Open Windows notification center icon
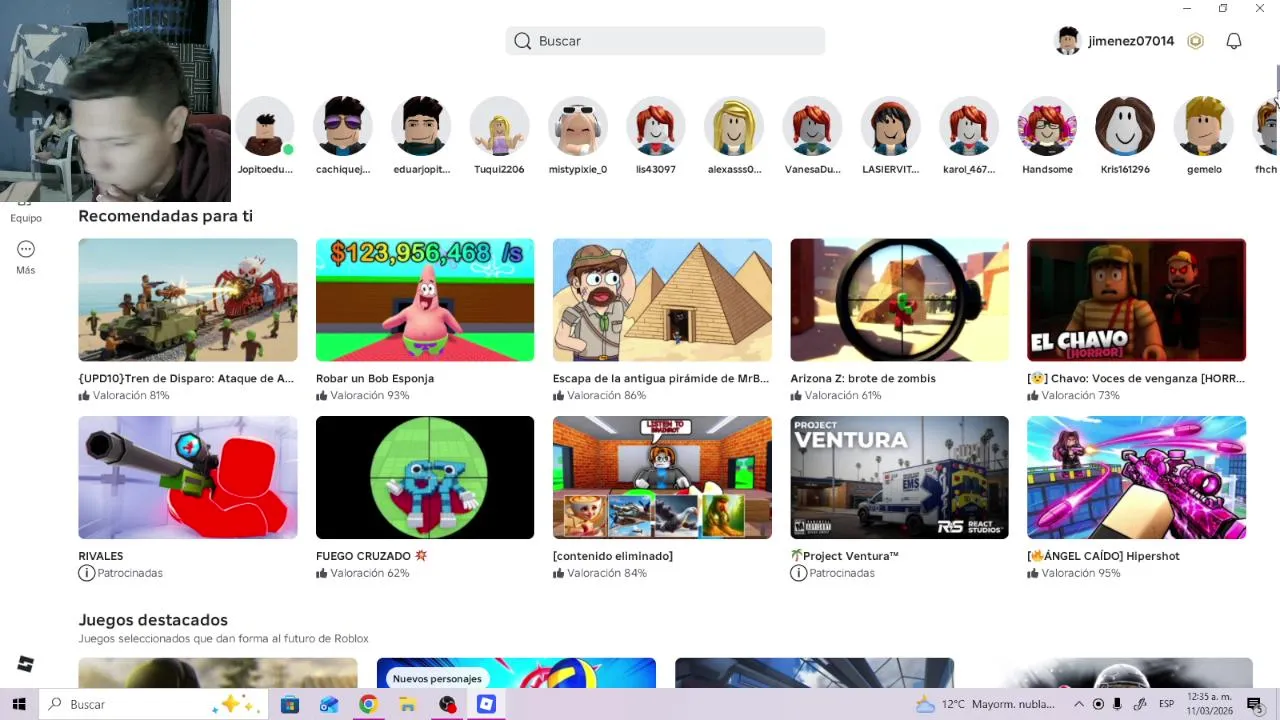Image resolution: width=1280 pixels, height=720 pixels. (1254, 704)
